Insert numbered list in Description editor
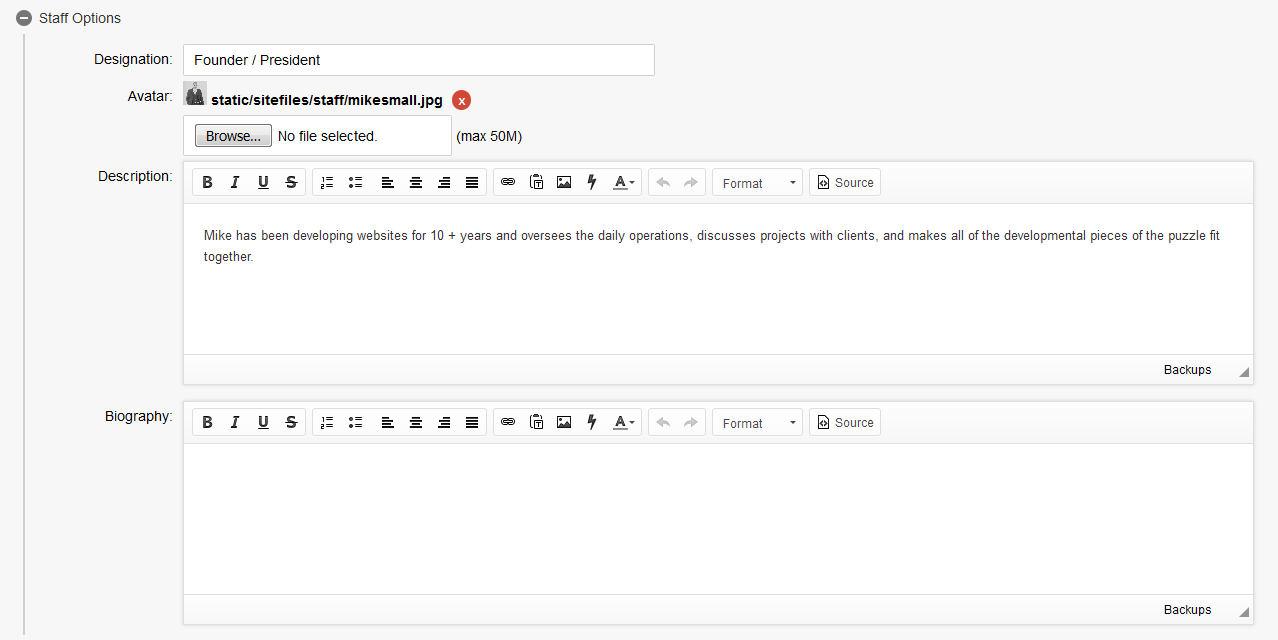 pos(327,182)
